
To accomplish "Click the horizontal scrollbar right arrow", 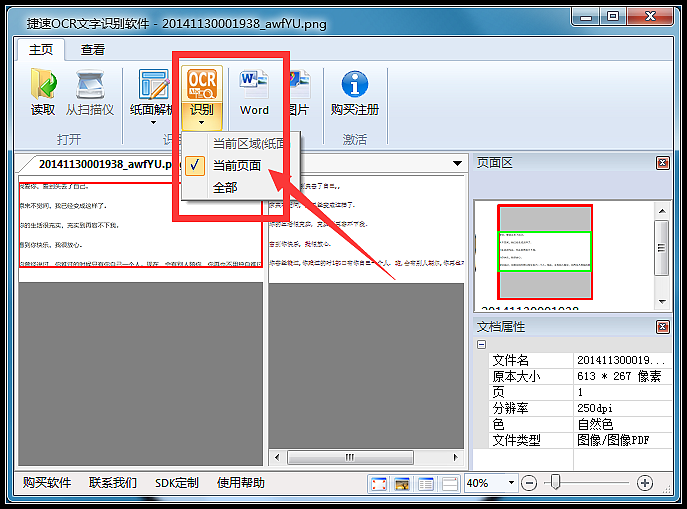I will 455,457.
